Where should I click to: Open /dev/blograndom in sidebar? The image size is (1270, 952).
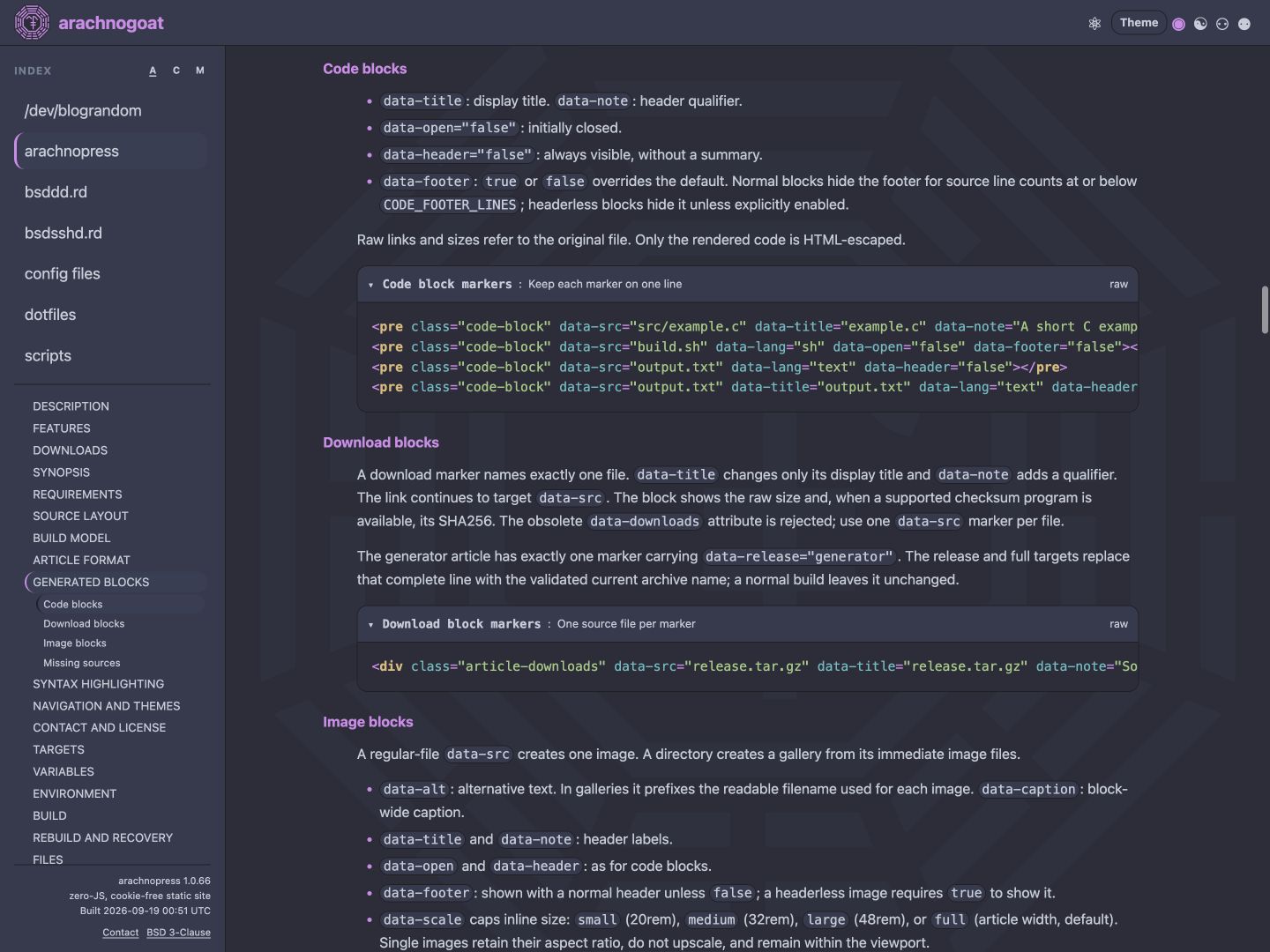[111, 110]
